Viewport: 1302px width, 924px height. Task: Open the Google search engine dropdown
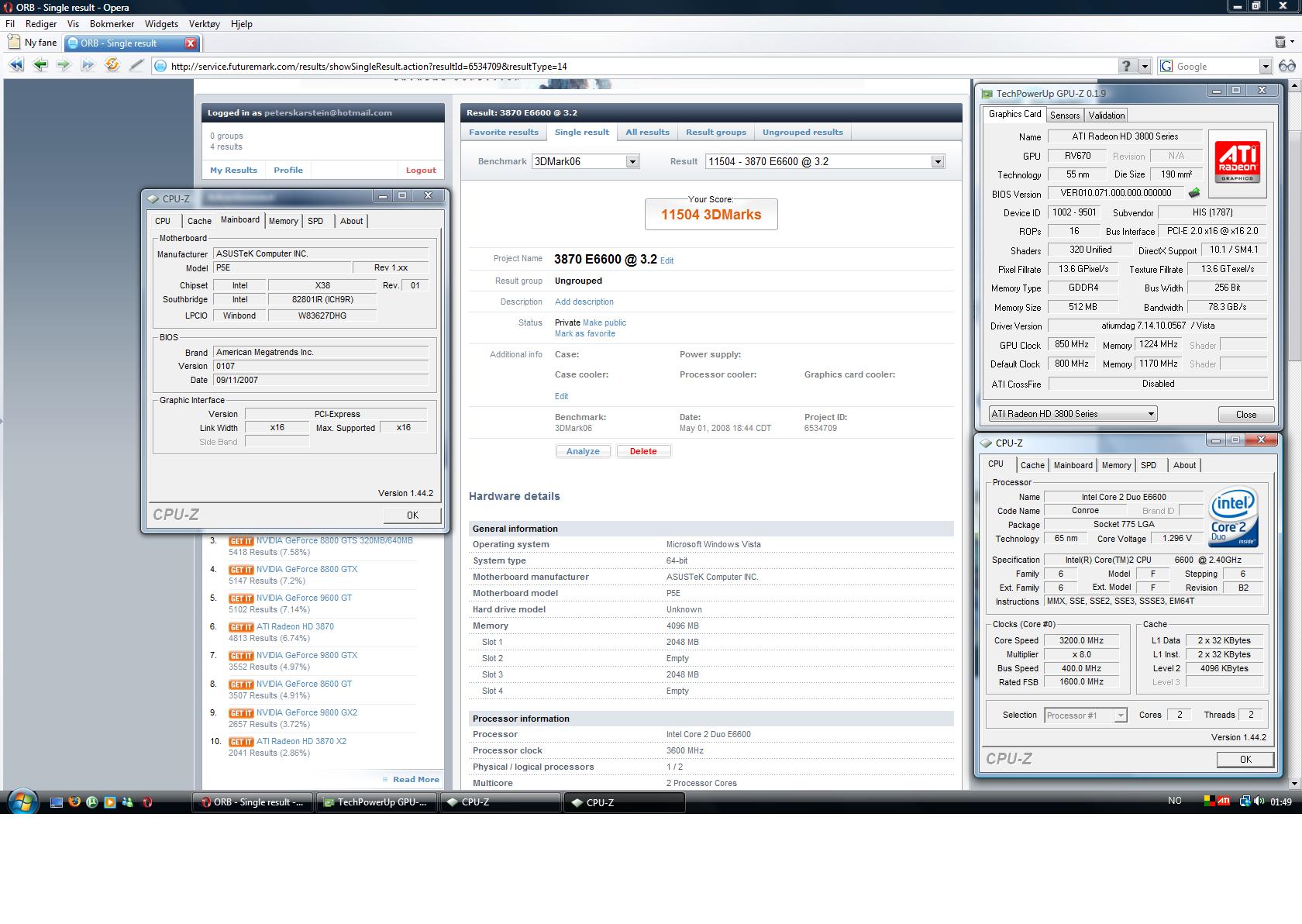point(1265,67)
